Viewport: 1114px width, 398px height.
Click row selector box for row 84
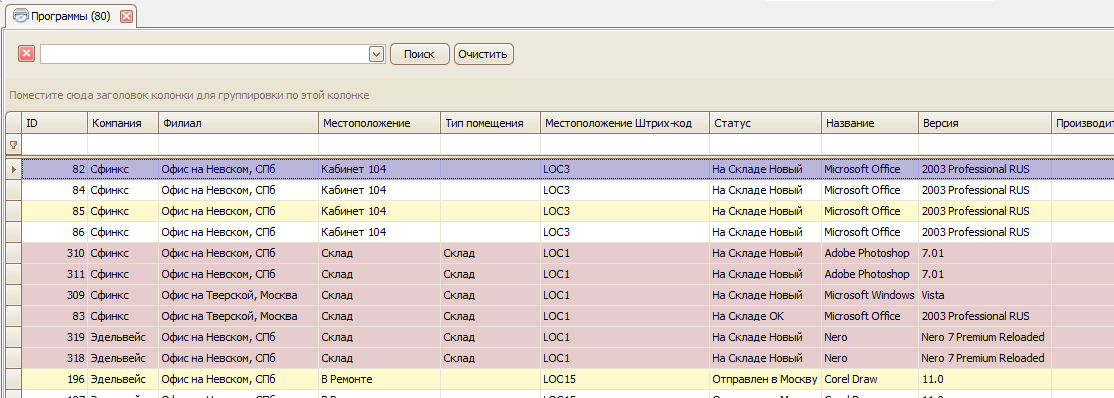(13, 190)
